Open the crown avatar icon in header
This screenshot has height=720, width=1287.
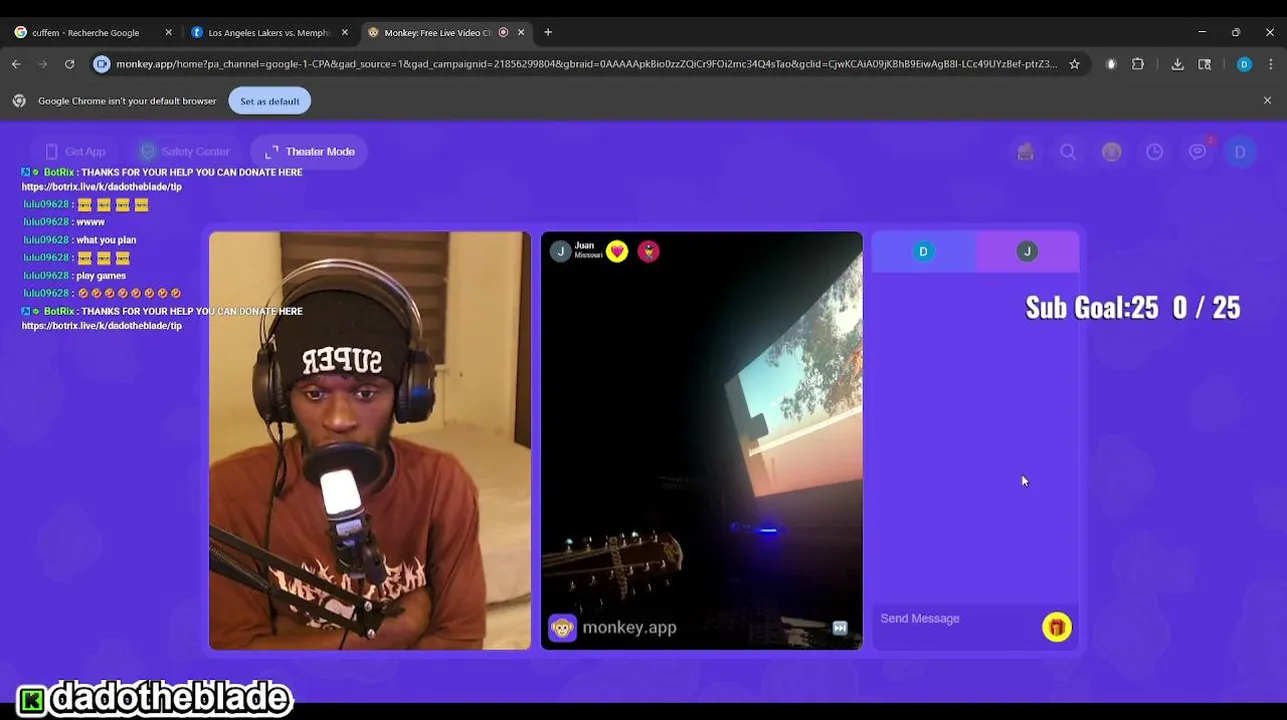tap(1111, 152)
